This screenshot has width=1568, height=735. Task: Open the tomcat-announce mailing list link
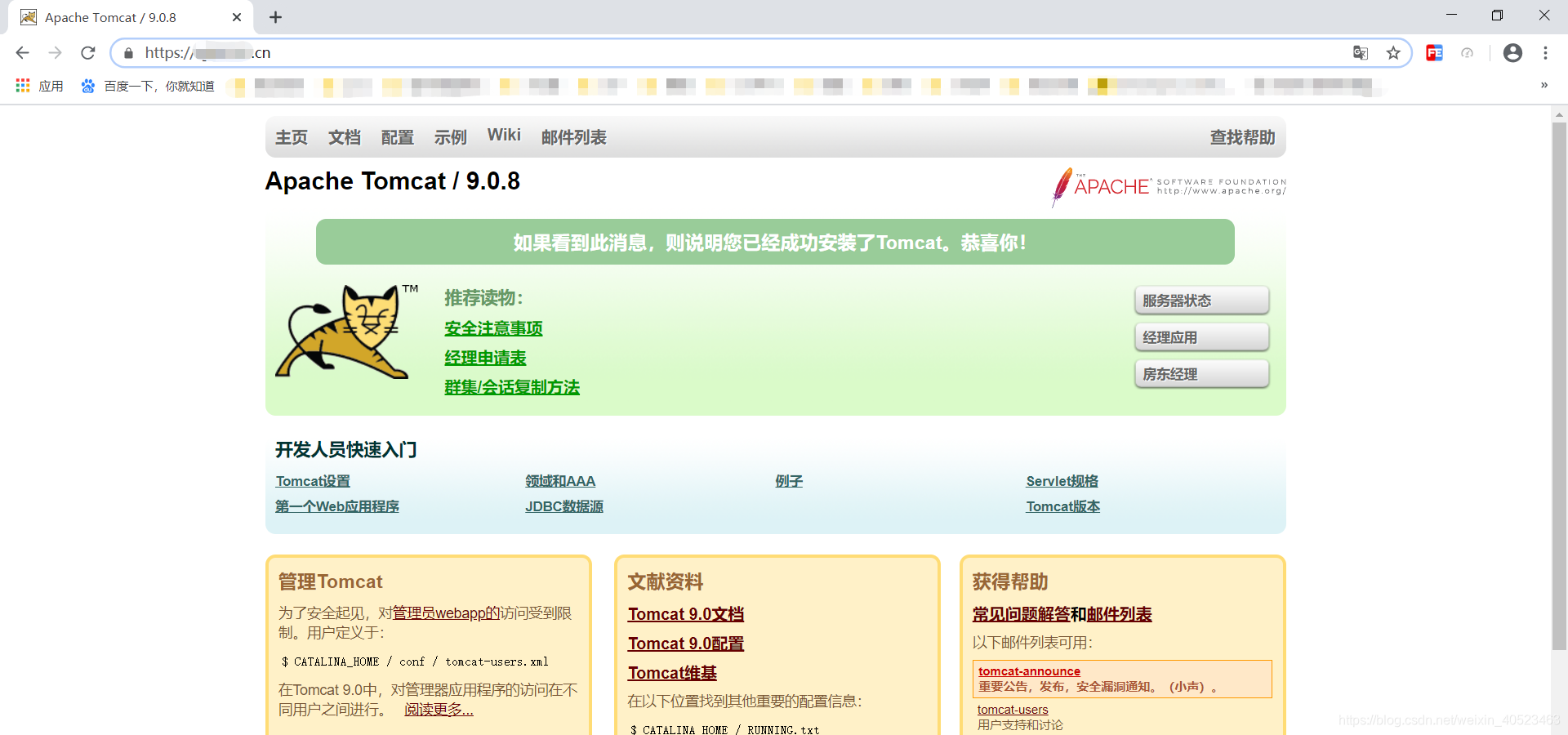[1029, 671]
